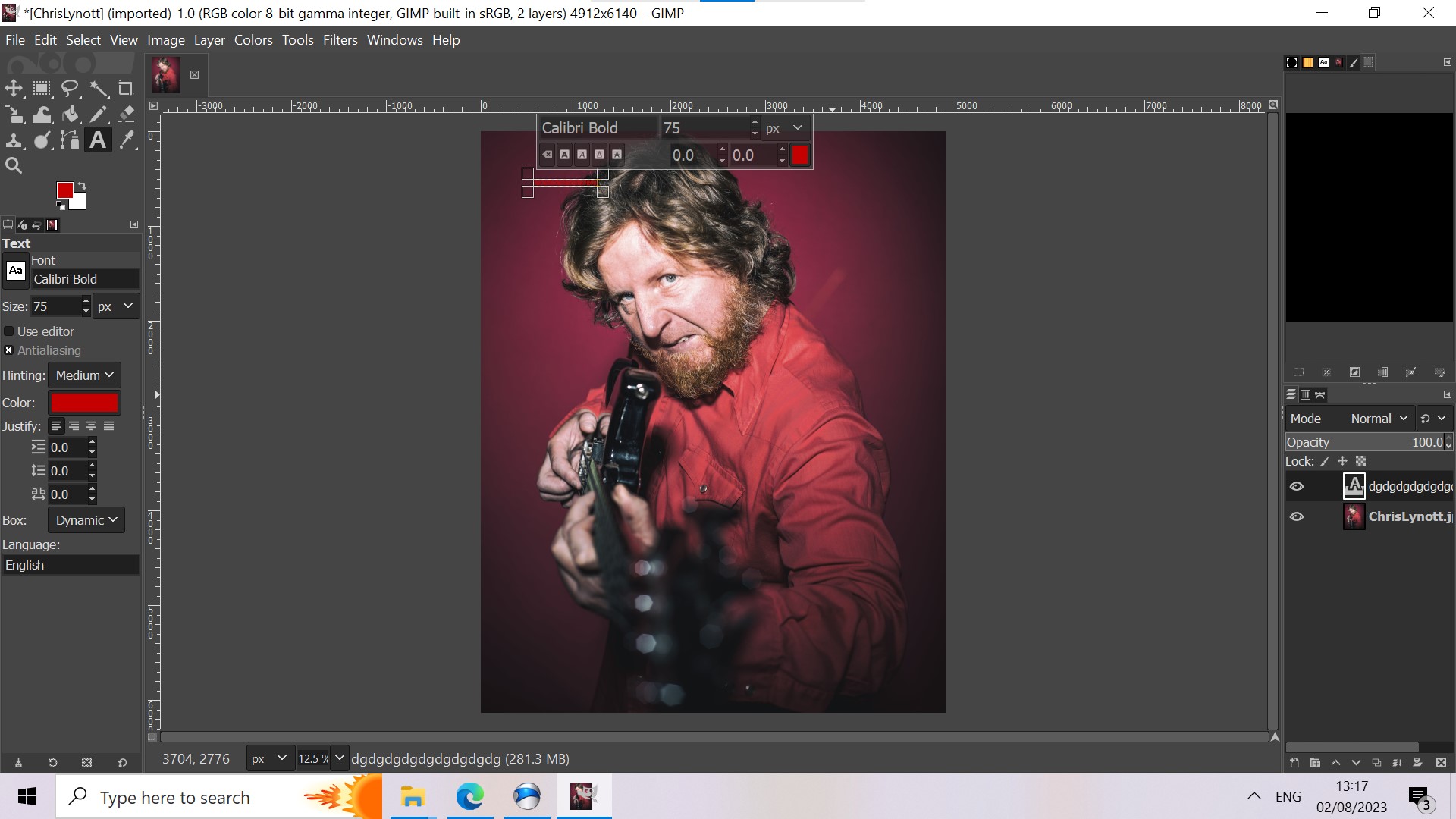Choose the Fuzzy Select magic wand tool
The height and width of the screenshot is (819, 1456).
click(x=99, y=89)
